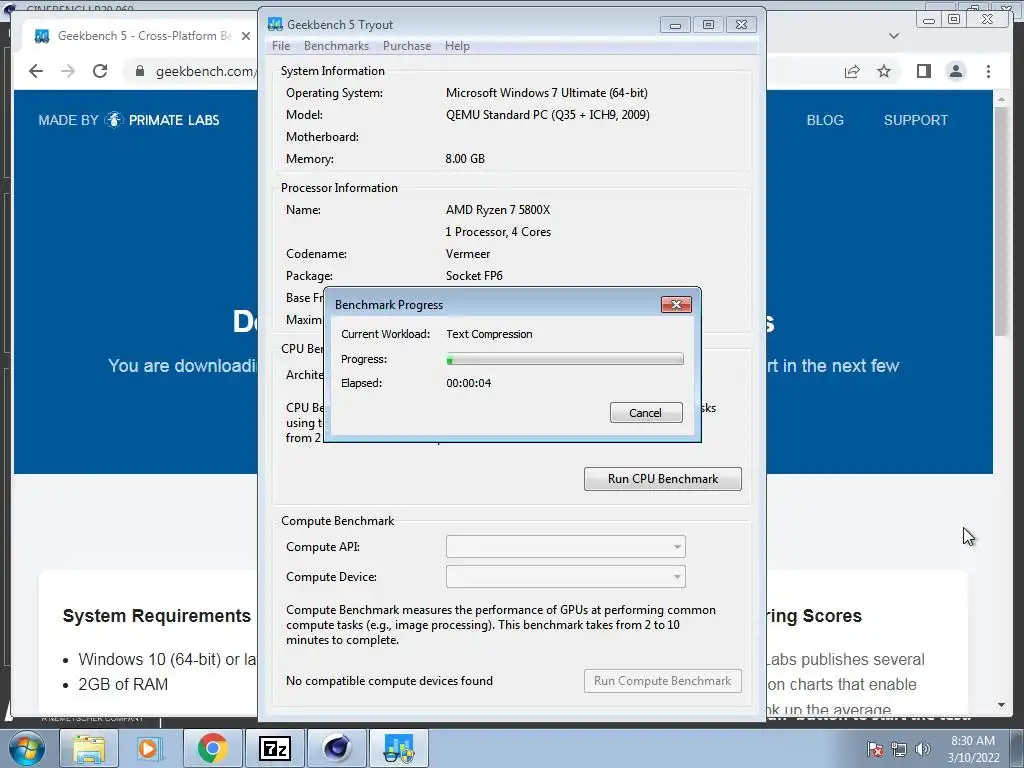Bookmark this page with the star
This screenshot has height=768, width=1024.
[884, 71]
